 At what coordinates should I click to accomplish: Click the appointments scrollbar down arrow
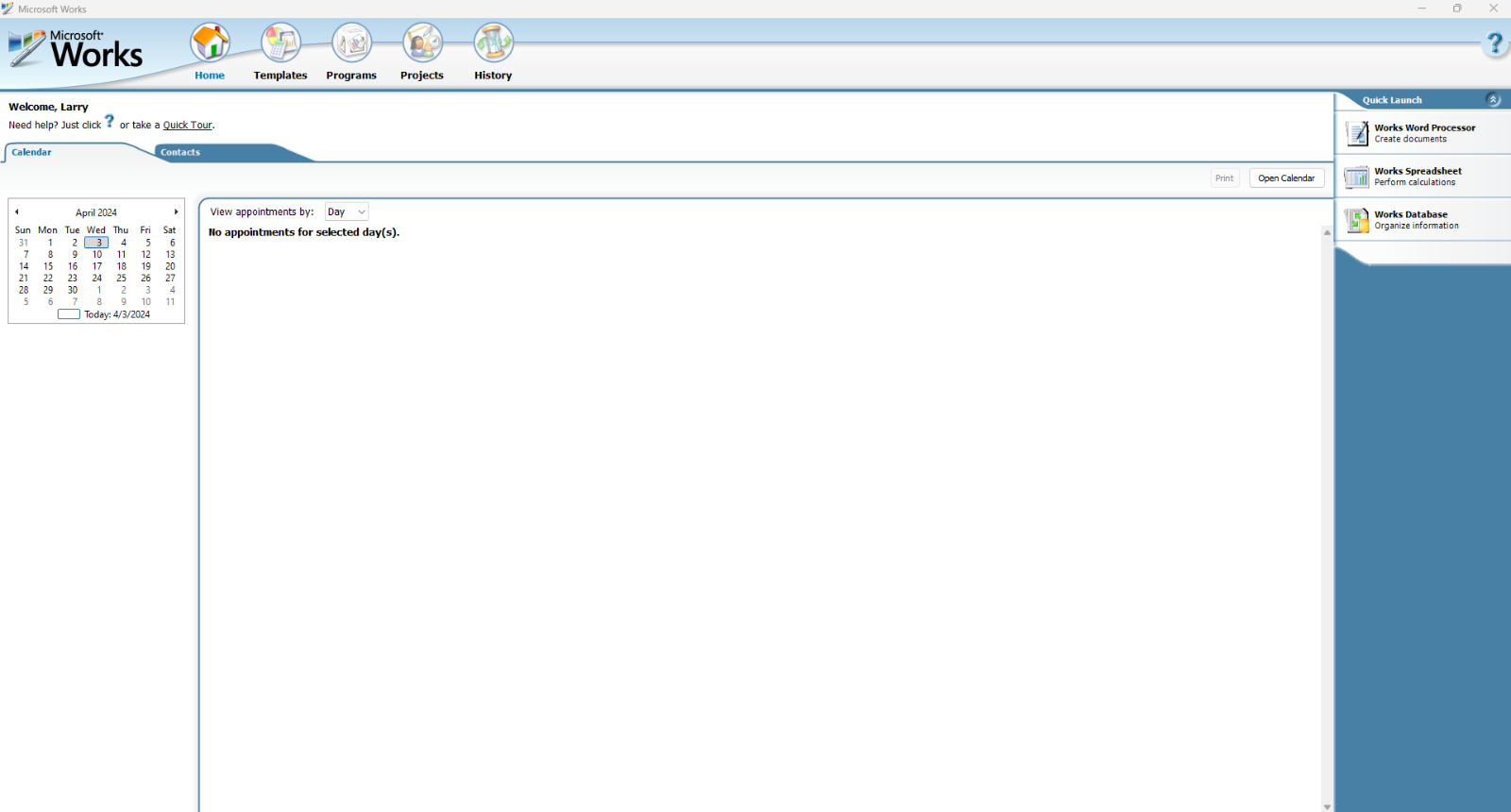[x=1327, y=806]
